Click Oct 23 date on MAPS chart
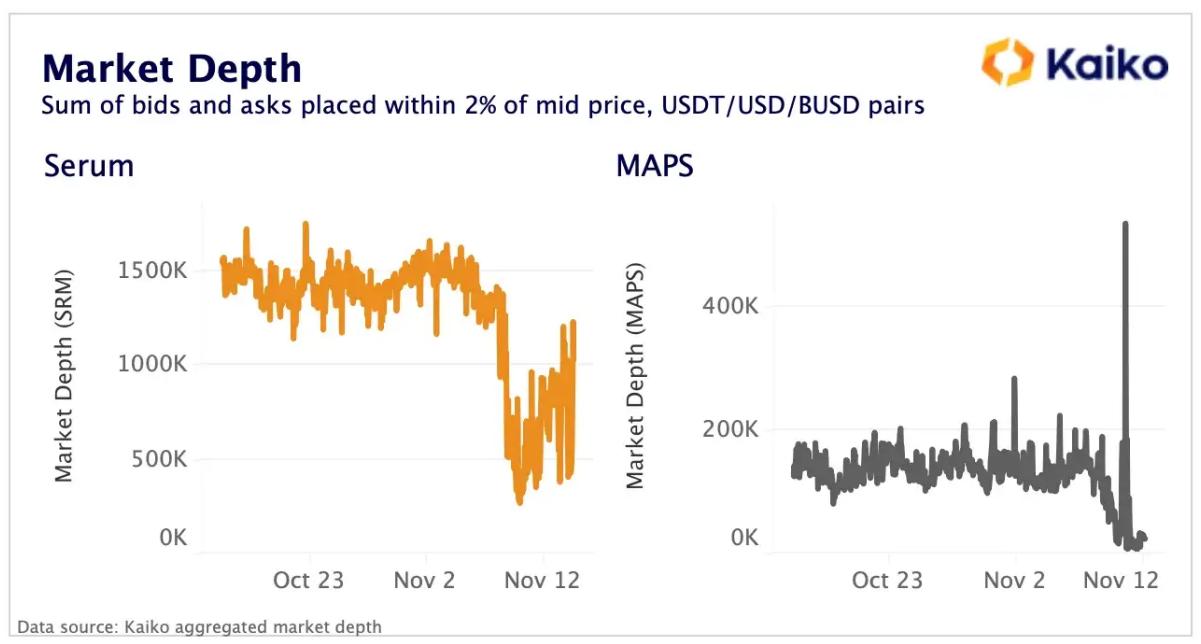Screen dimensions: 1201x644 click(888, 580)
